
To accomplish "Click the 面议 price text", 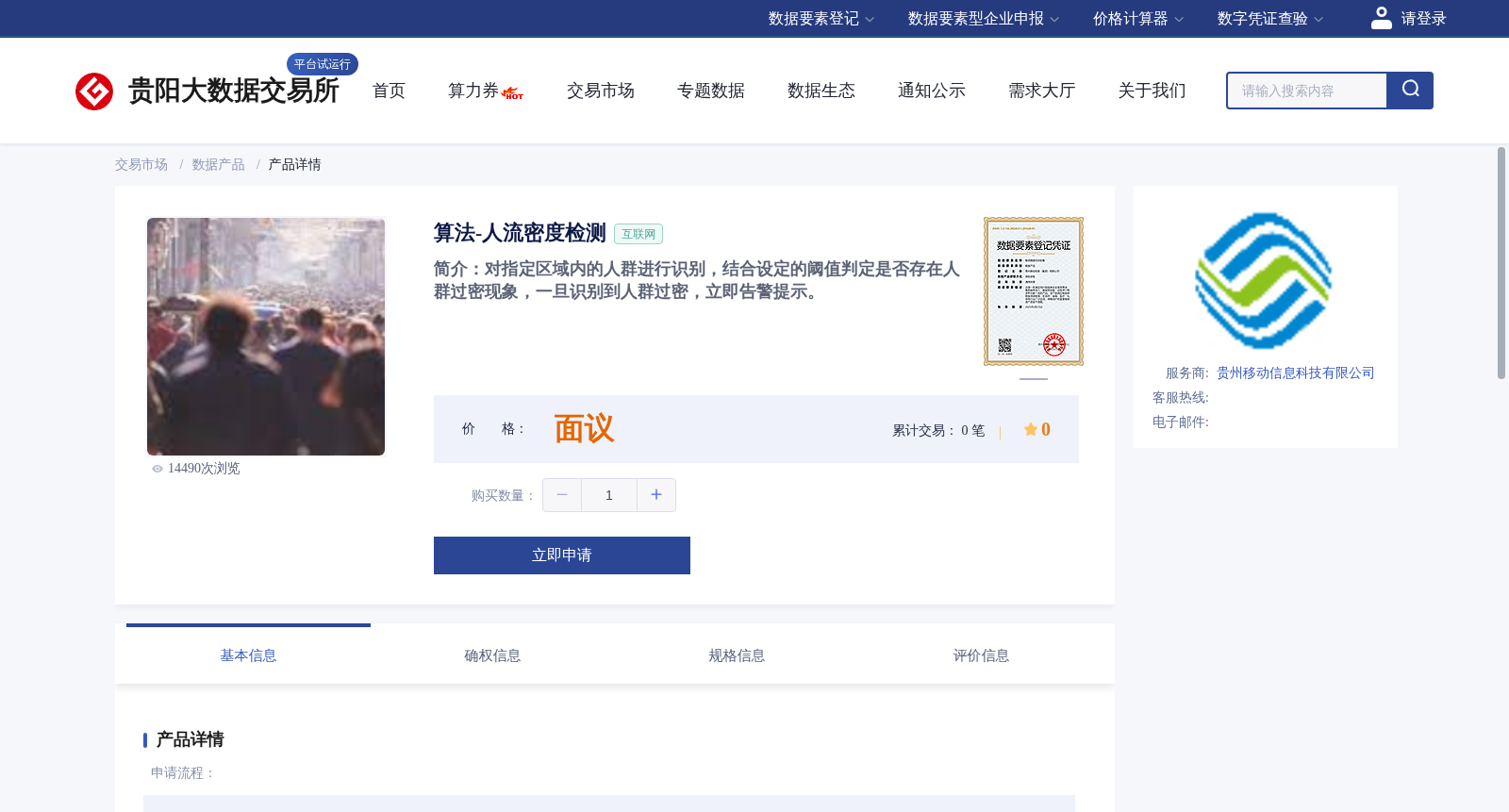I will tap(584, 429).
